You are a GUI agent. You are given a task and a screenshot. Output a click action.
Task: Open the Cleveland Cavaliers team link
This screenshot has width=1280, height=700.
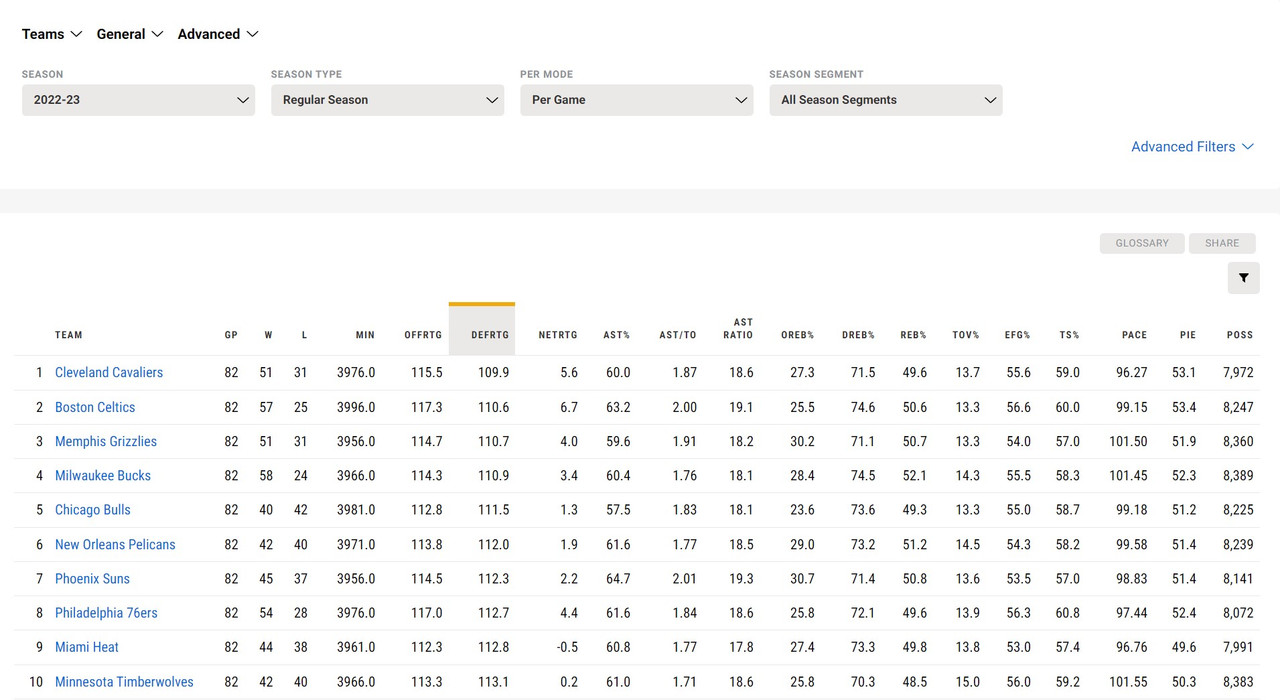pyautogui.click(x=109, y=372)
